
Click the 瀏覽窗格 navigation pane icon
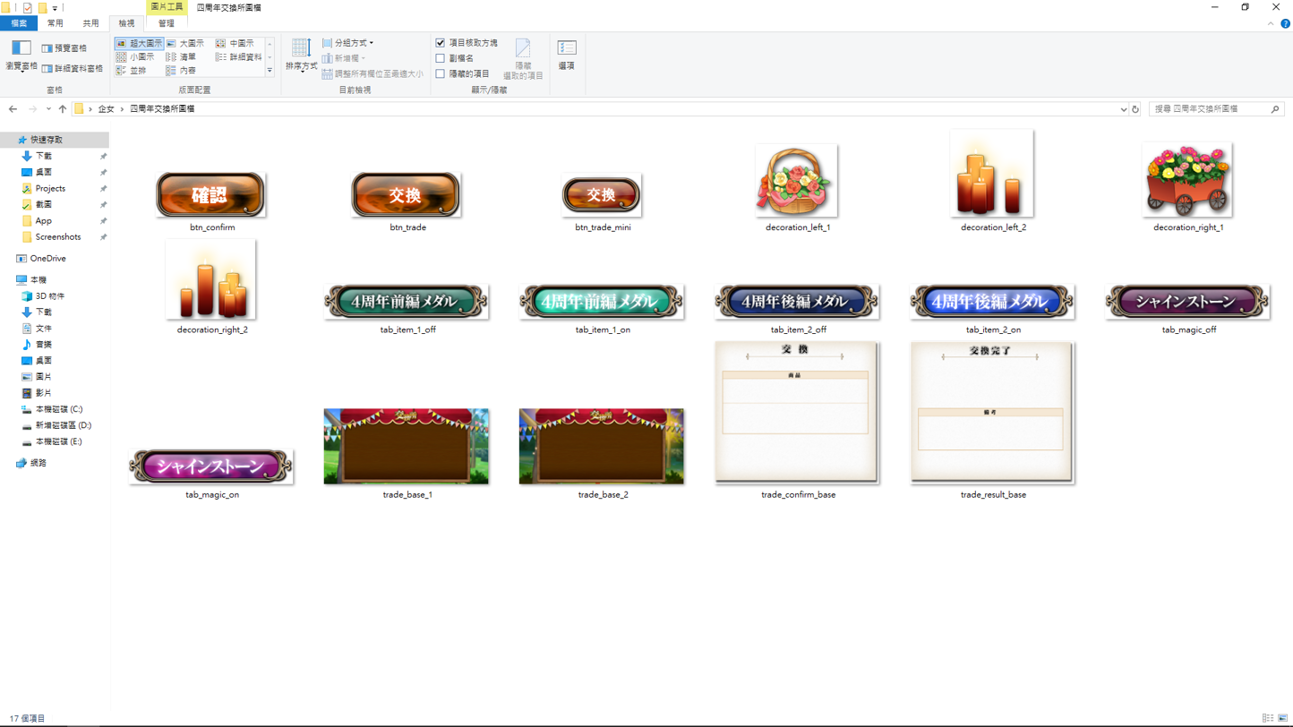pos(21,54)
